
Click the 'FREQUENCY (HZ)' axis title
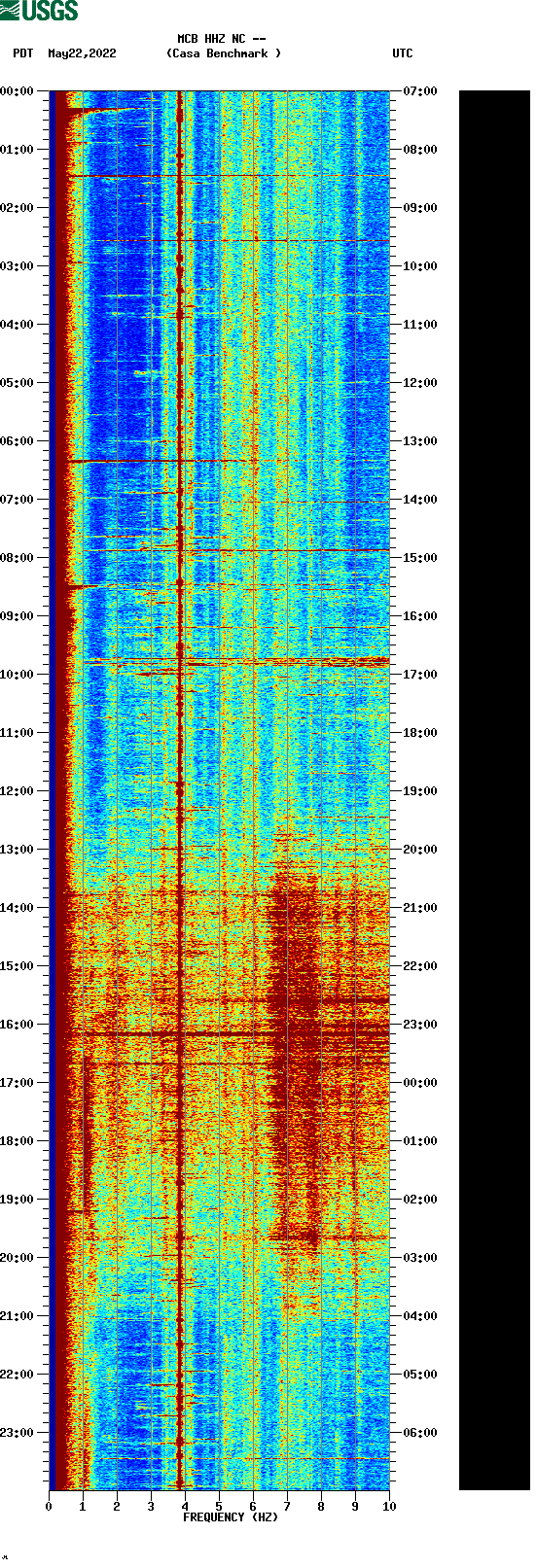(x=231, y=1516)
